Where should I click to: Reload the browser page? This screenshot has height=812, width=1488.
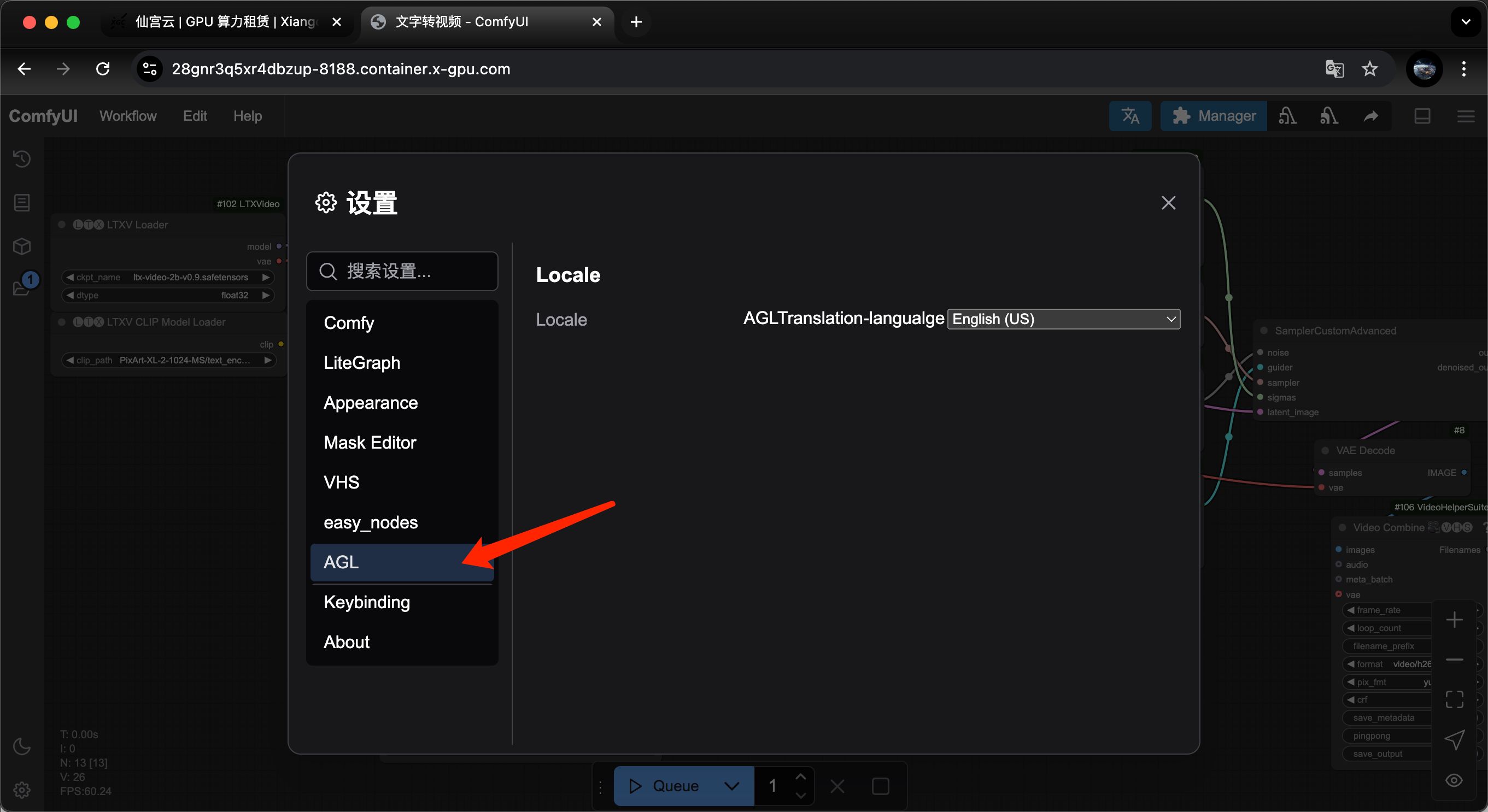103,69
